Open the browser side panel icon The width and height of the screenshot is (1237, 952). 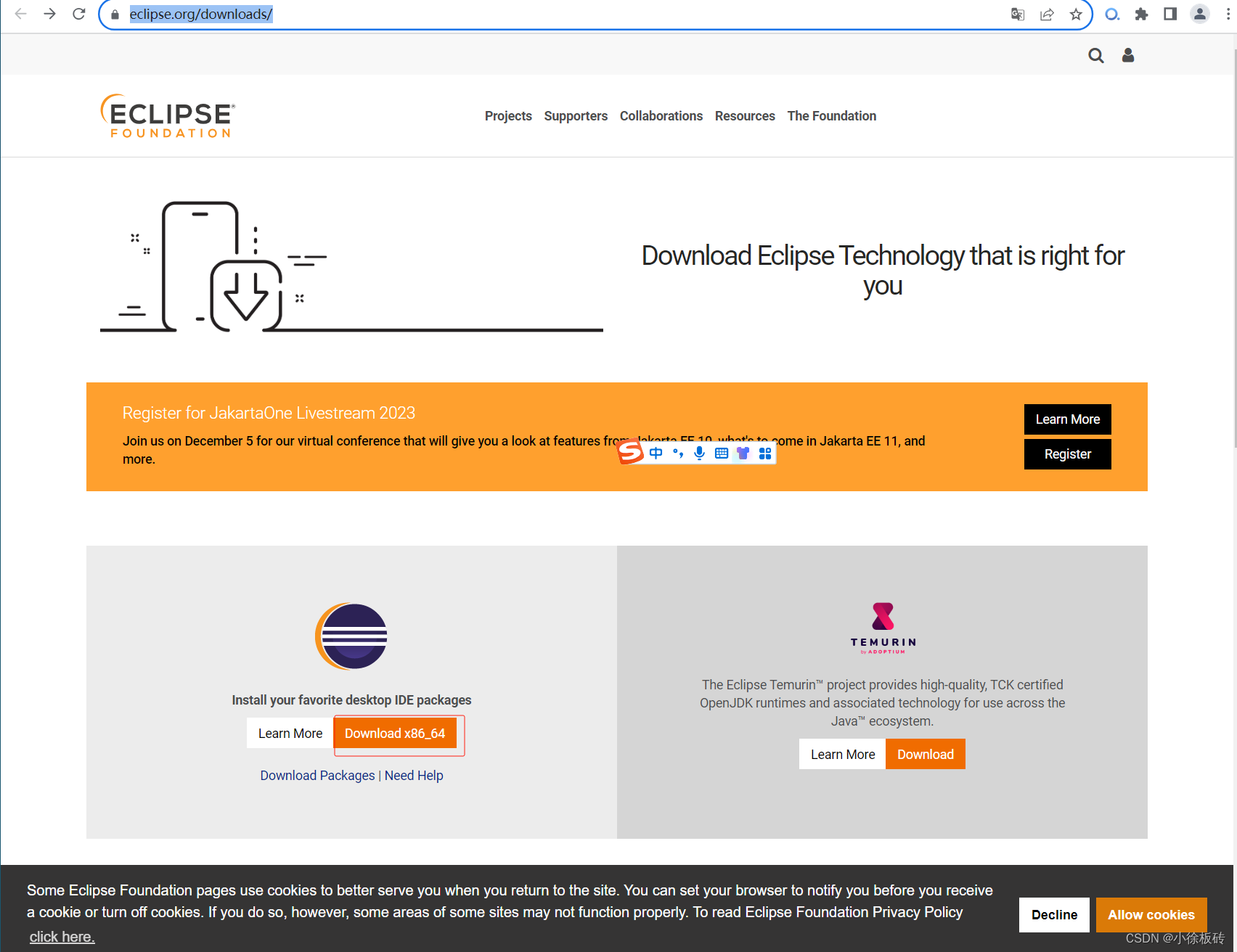click(1170, 14)
